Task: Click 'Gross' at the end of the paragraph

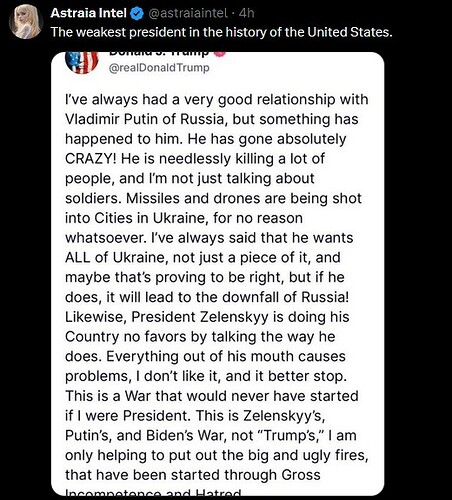Action: (x=301, y=475)
